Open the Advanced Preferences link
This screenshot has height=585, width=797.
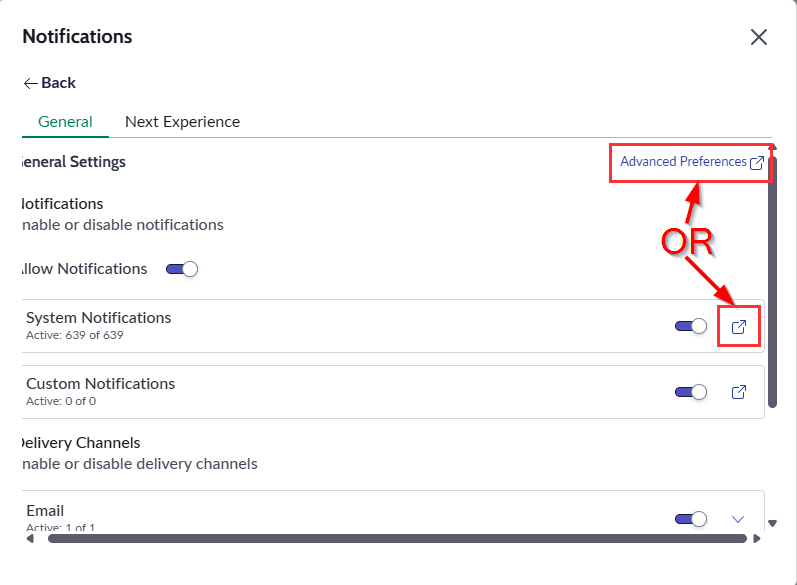[683, 162]
